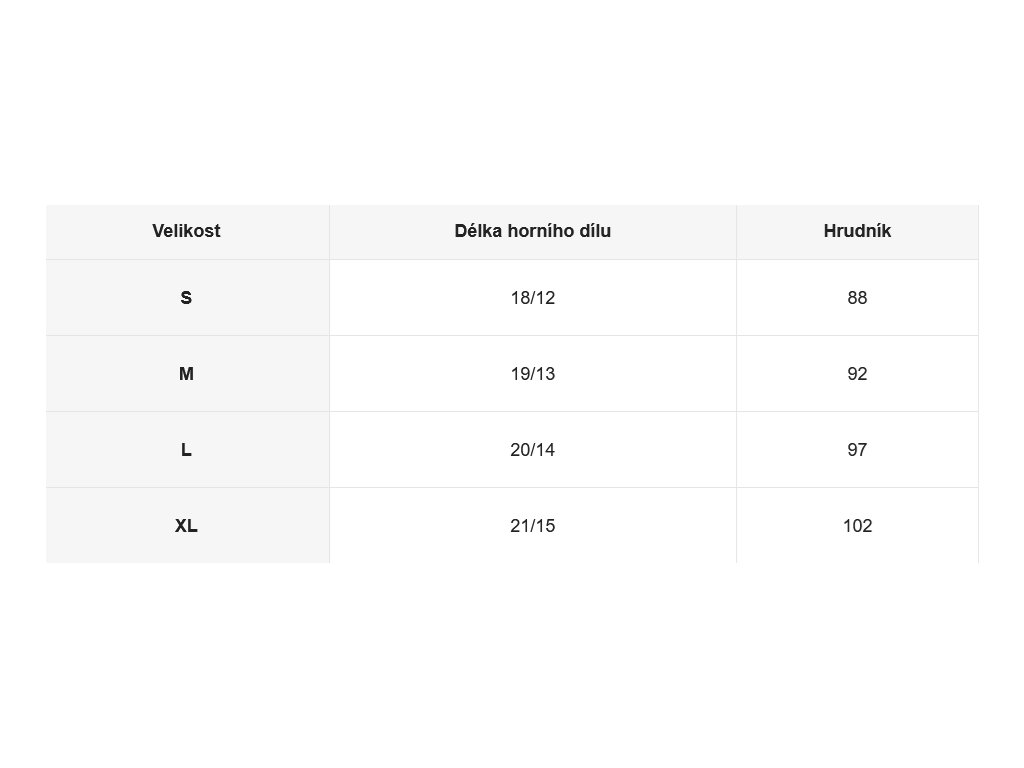This screenshot has width=1024, height=768.
Task: Click the Délka horního dílu header
Action: tap(532, 231)
